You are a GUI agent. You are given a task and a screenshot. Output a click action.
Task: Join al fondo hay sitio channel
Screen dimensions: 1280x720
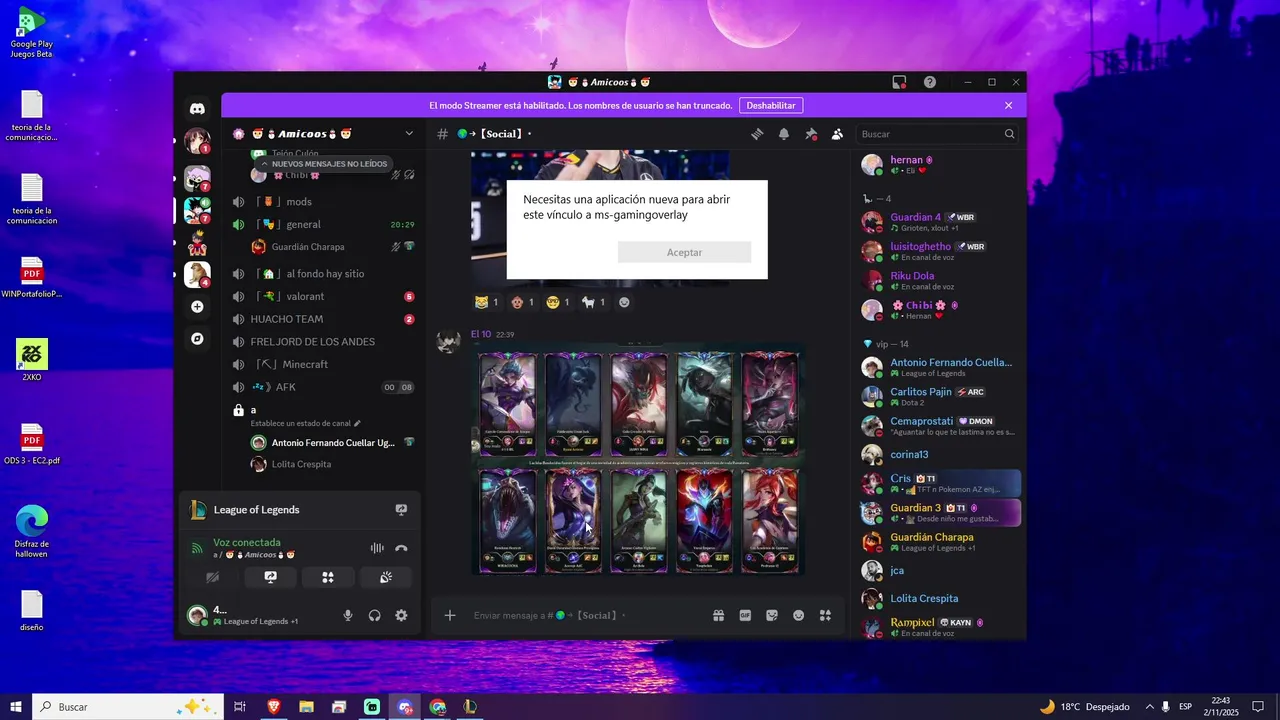click(323, 274)
